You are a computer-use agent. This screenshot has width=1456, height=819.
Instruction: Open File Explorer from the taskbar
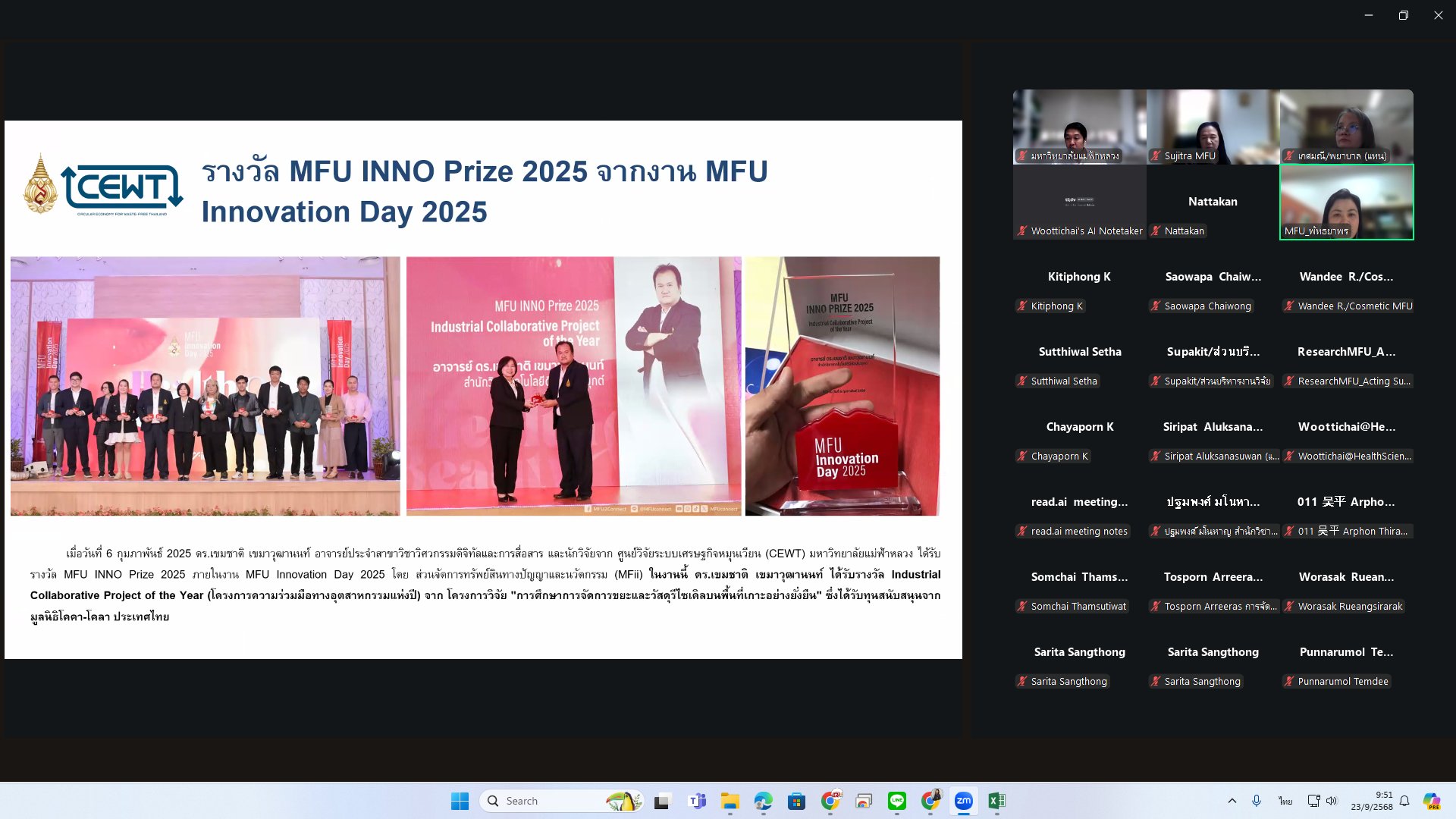[730, 801]
